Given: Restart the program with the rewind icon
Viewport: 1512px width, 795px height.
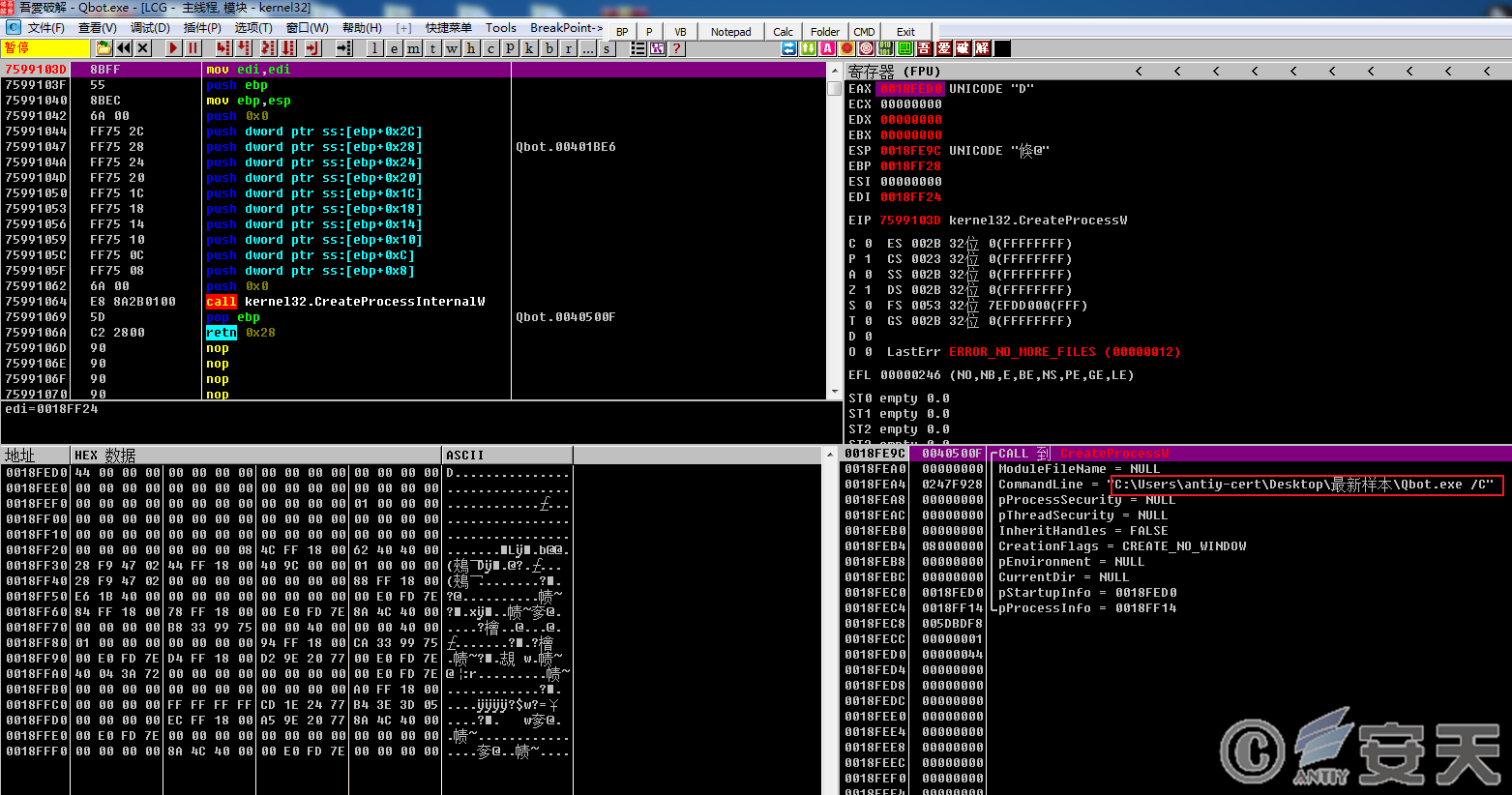Looking at the screenshot, I should [x=124, y=48].
